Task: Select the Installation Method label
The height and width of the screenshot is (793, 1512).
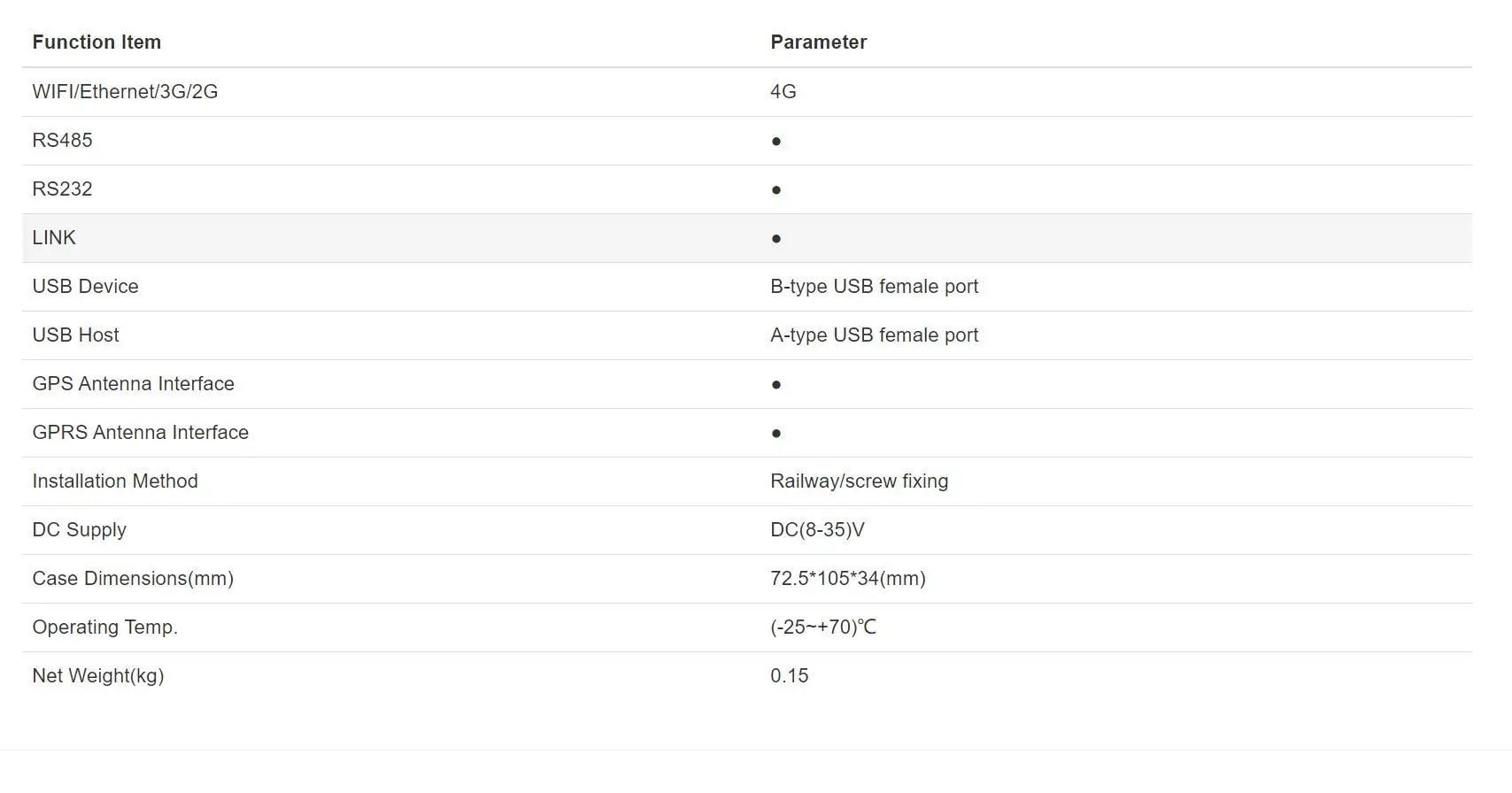Action: 115,481
